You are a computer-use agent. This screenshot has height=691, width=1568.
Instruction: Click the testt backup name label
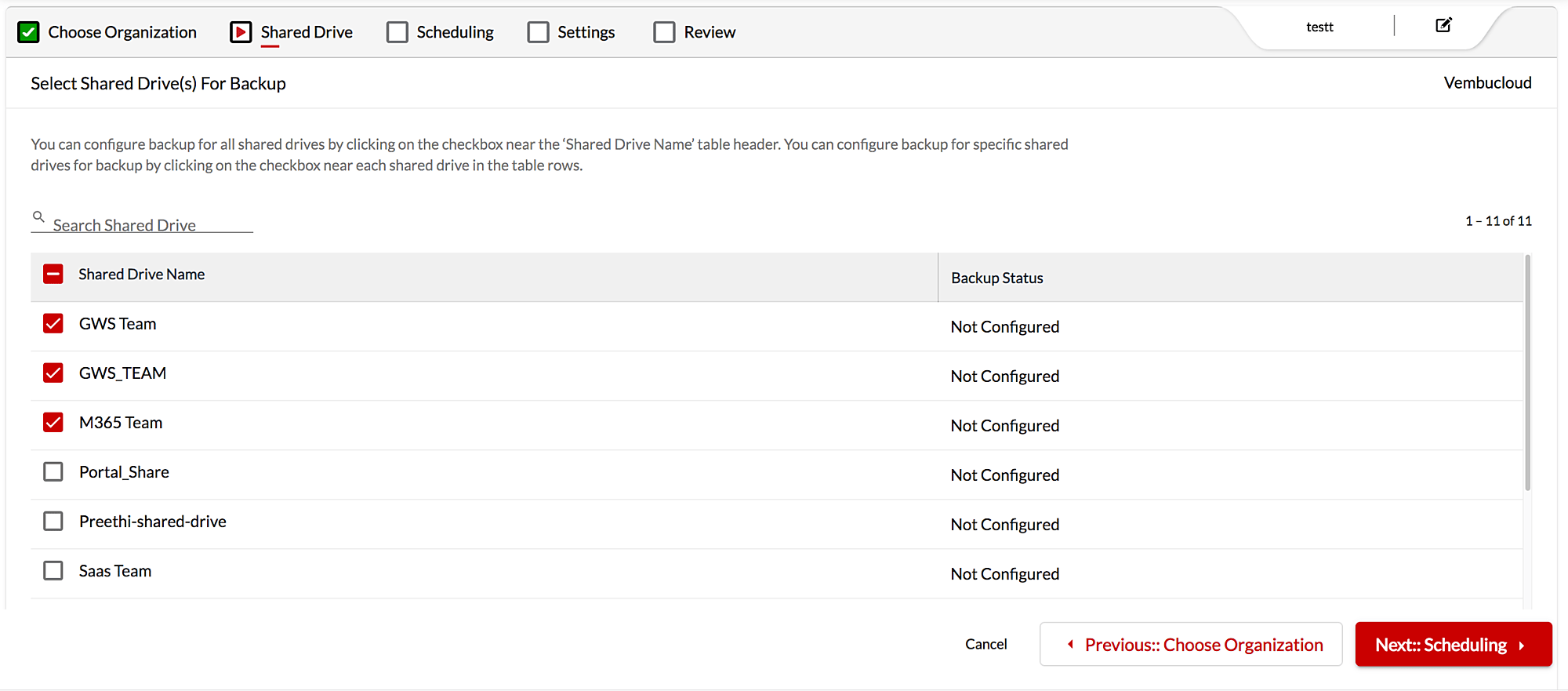click(1319, 27)
